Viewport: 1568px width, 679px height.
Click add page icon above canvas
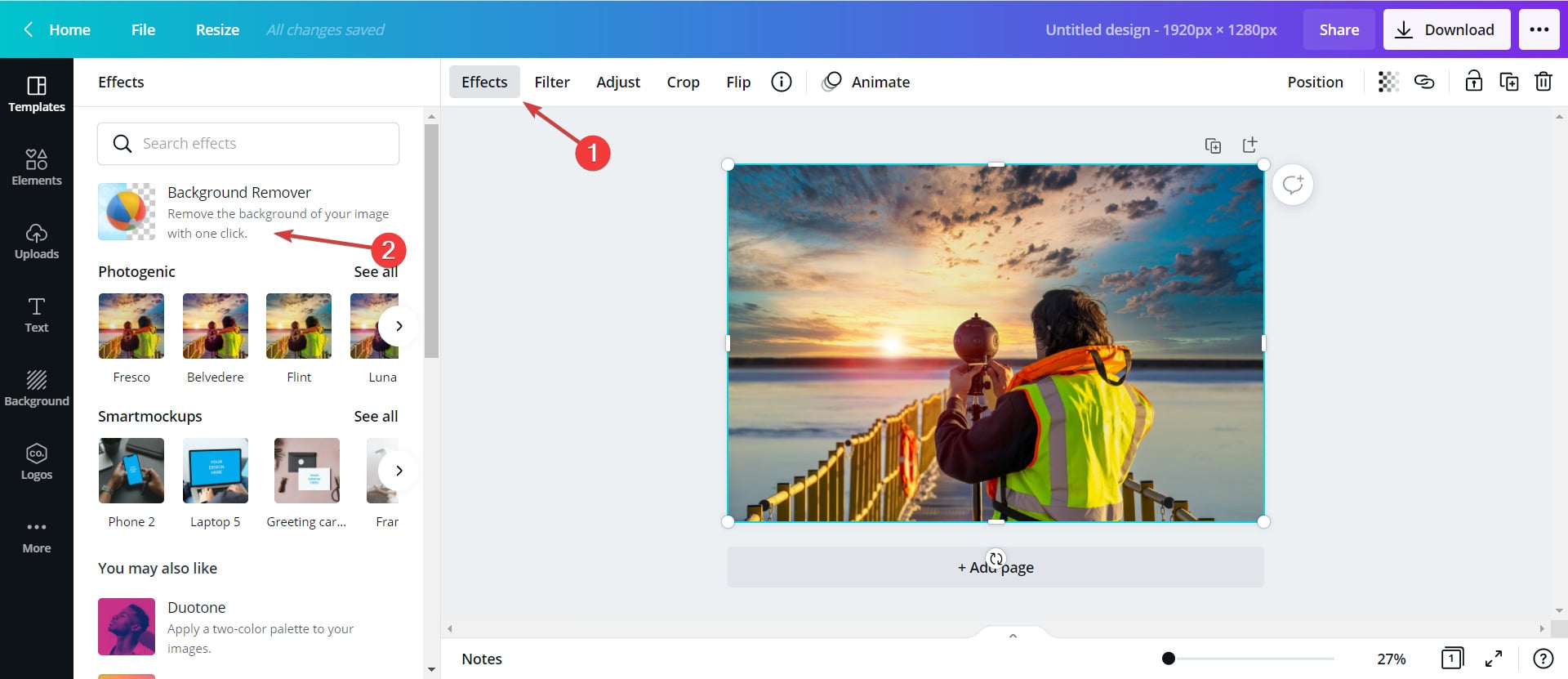[1249, 145]
